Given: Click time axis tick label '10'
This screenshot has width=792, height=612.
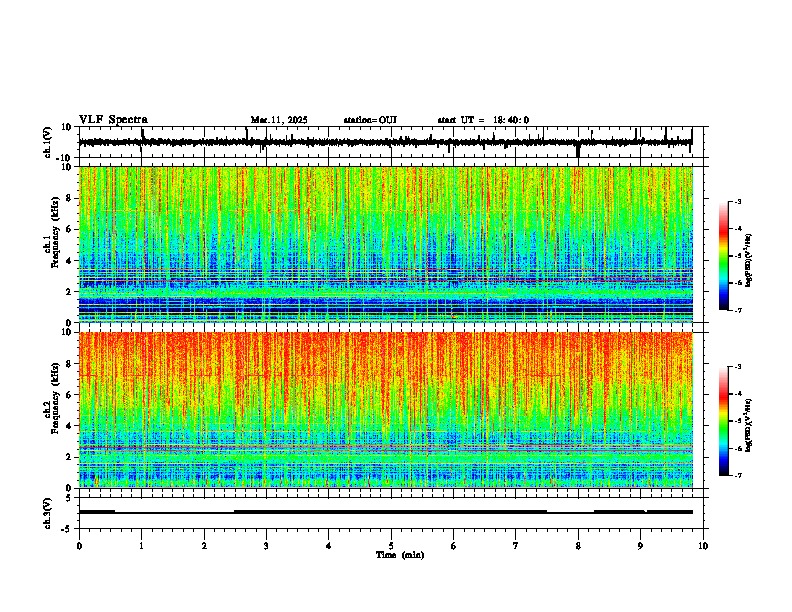Looking at the screenshot, I should (x=703, y=546).
